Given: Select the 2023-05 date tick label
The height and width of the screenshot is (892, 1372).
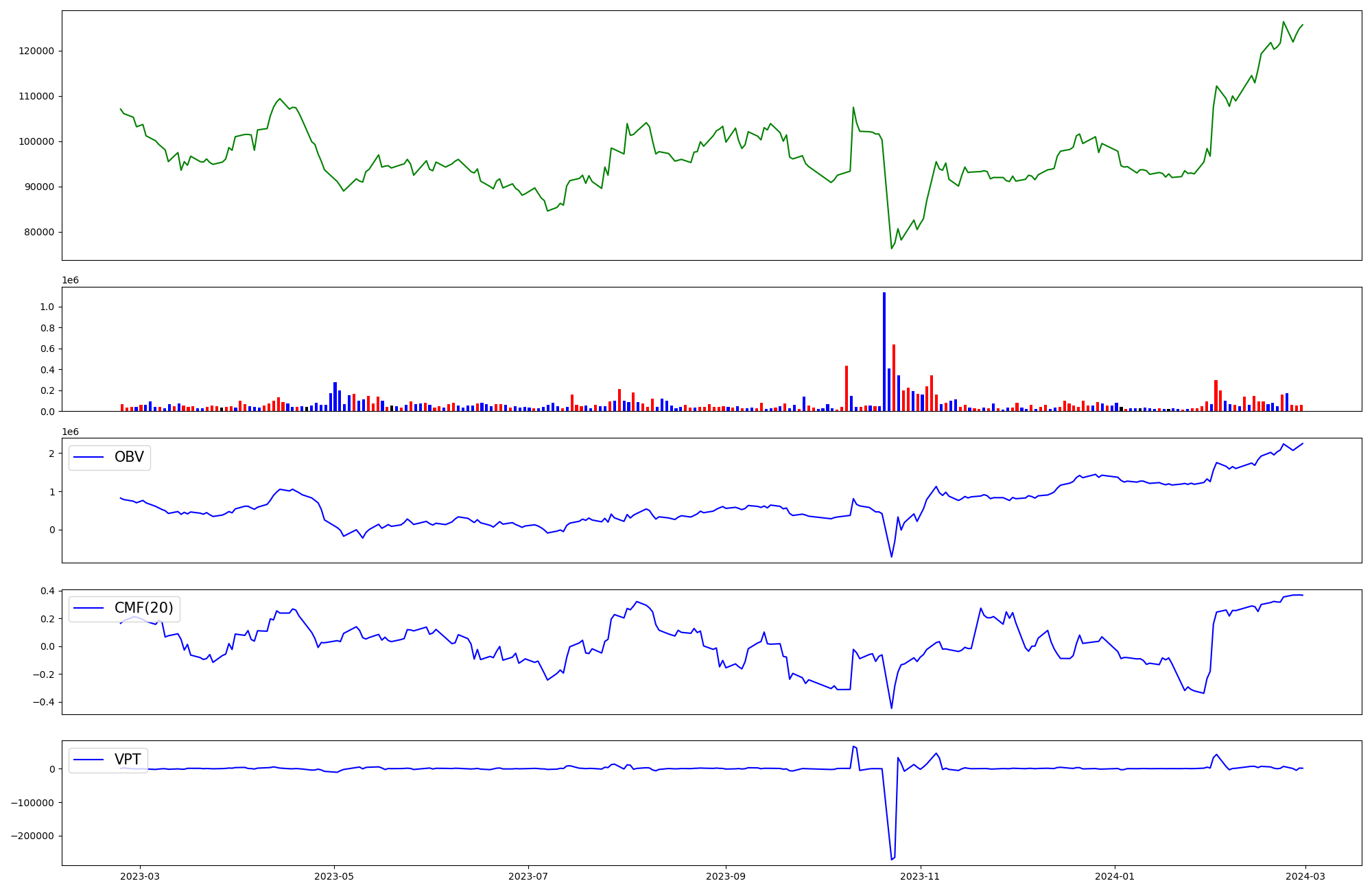Looking at the screenshot, I should point(334,876).
